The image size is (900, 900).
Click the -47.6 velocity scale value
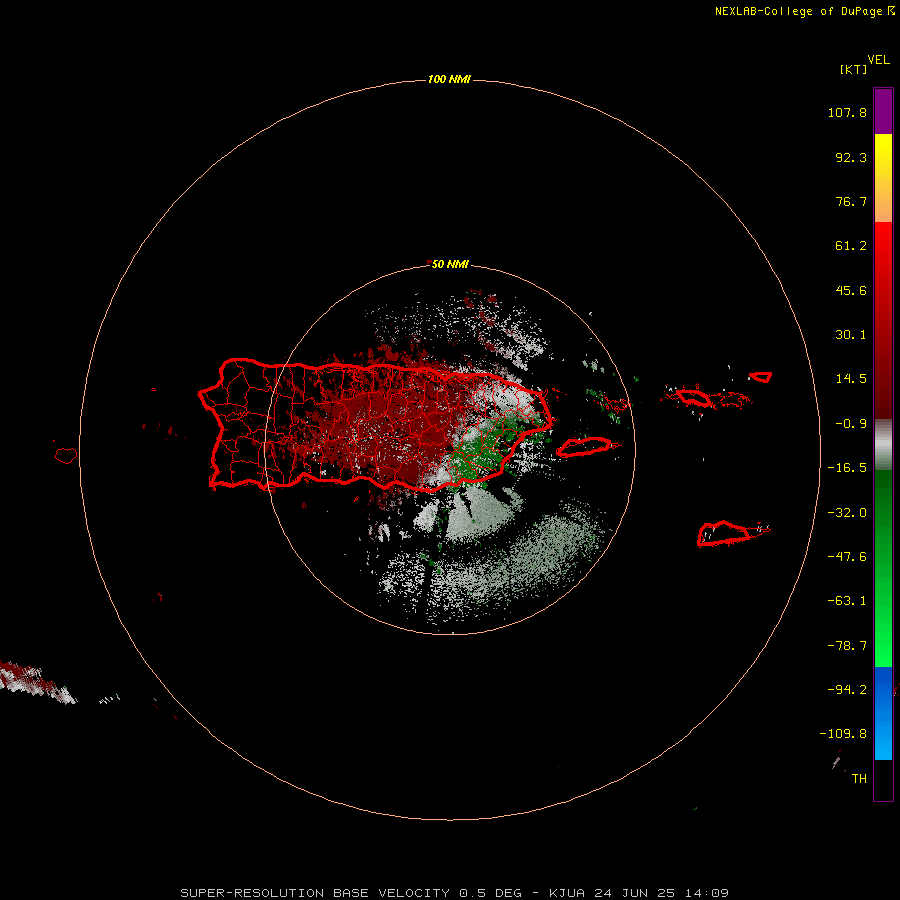point(847,557)
